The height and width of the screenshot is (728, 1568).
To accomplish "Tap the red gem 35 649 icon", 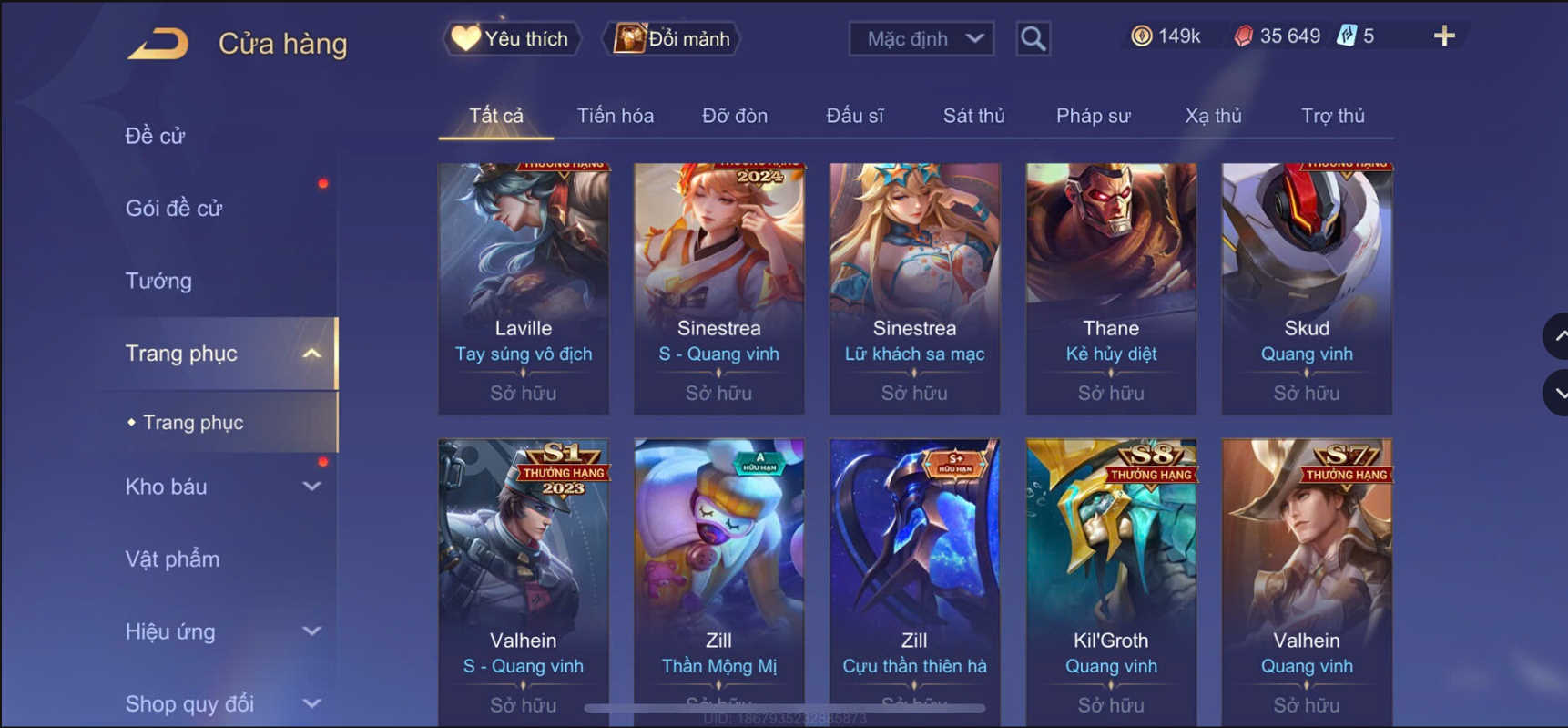I will (x=1243, y=36).
